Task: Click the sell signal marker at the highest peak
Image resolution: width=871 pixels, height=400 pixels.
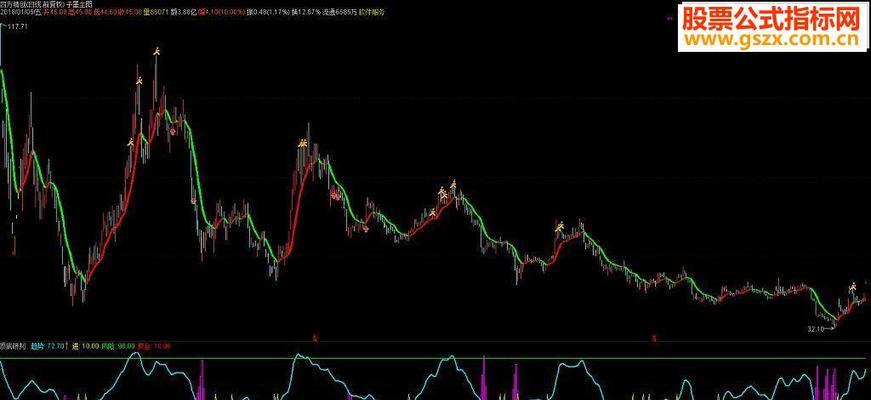Action: click(x=155, y=51)
